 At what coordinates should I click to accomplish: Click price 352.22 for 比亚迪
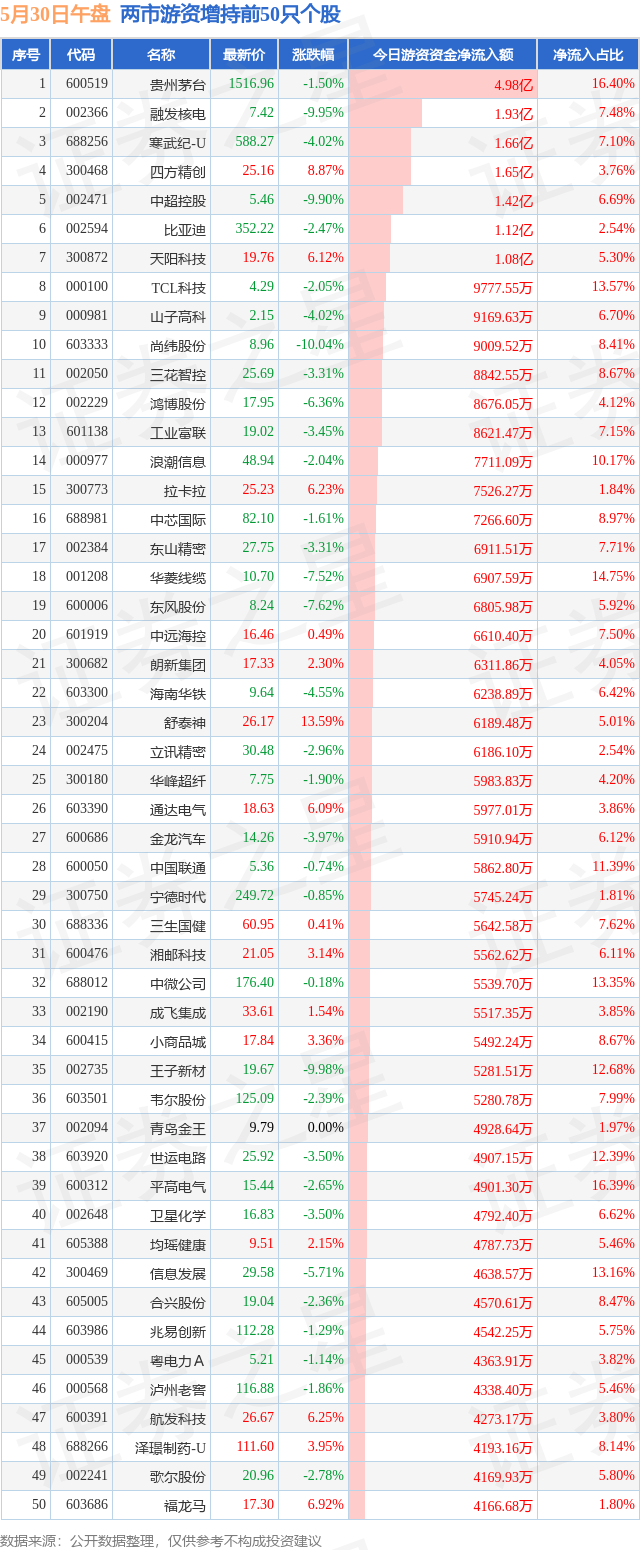click(254, 229)
